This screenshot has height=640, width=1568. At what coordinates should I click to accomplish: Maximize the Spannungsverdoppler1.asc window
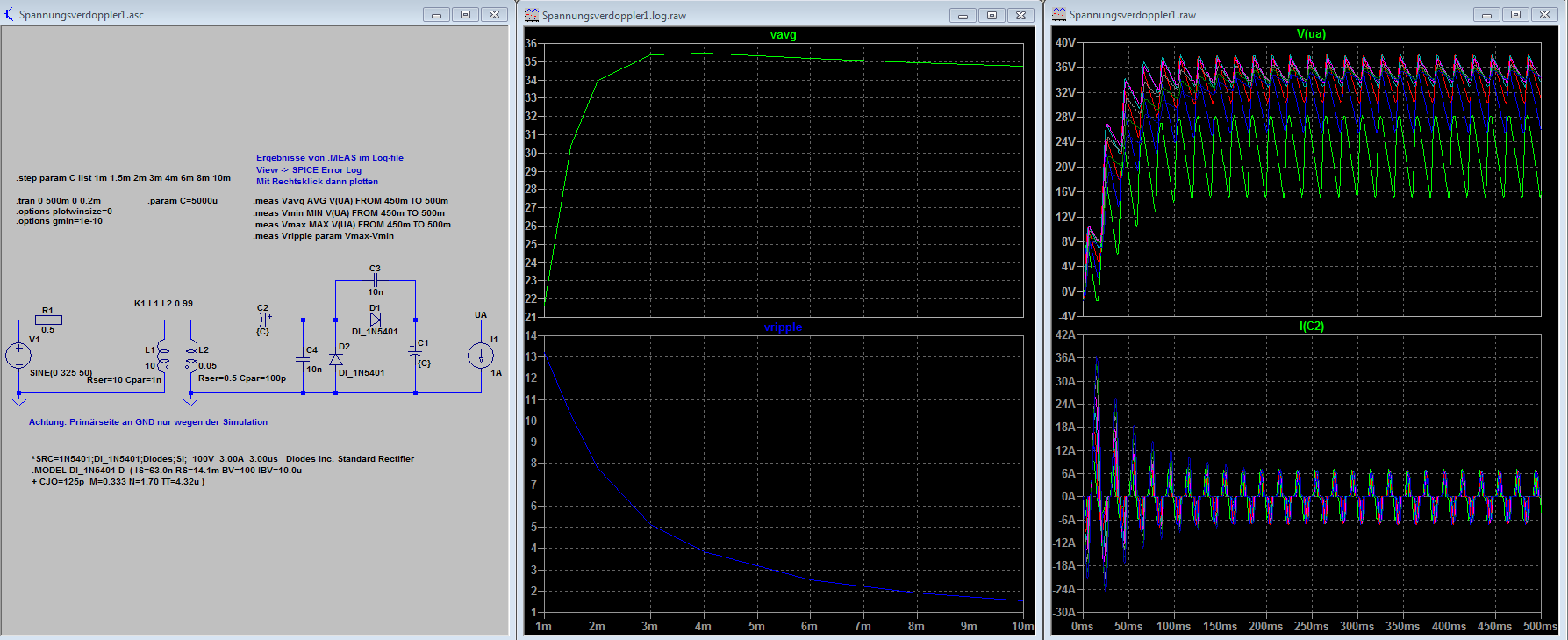tap(465, 14)
